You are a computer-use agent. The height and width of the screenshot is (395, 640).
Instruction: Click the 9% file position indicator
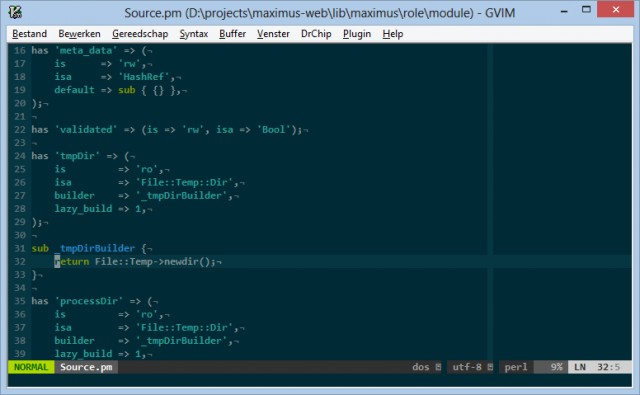tap(556, 367)
